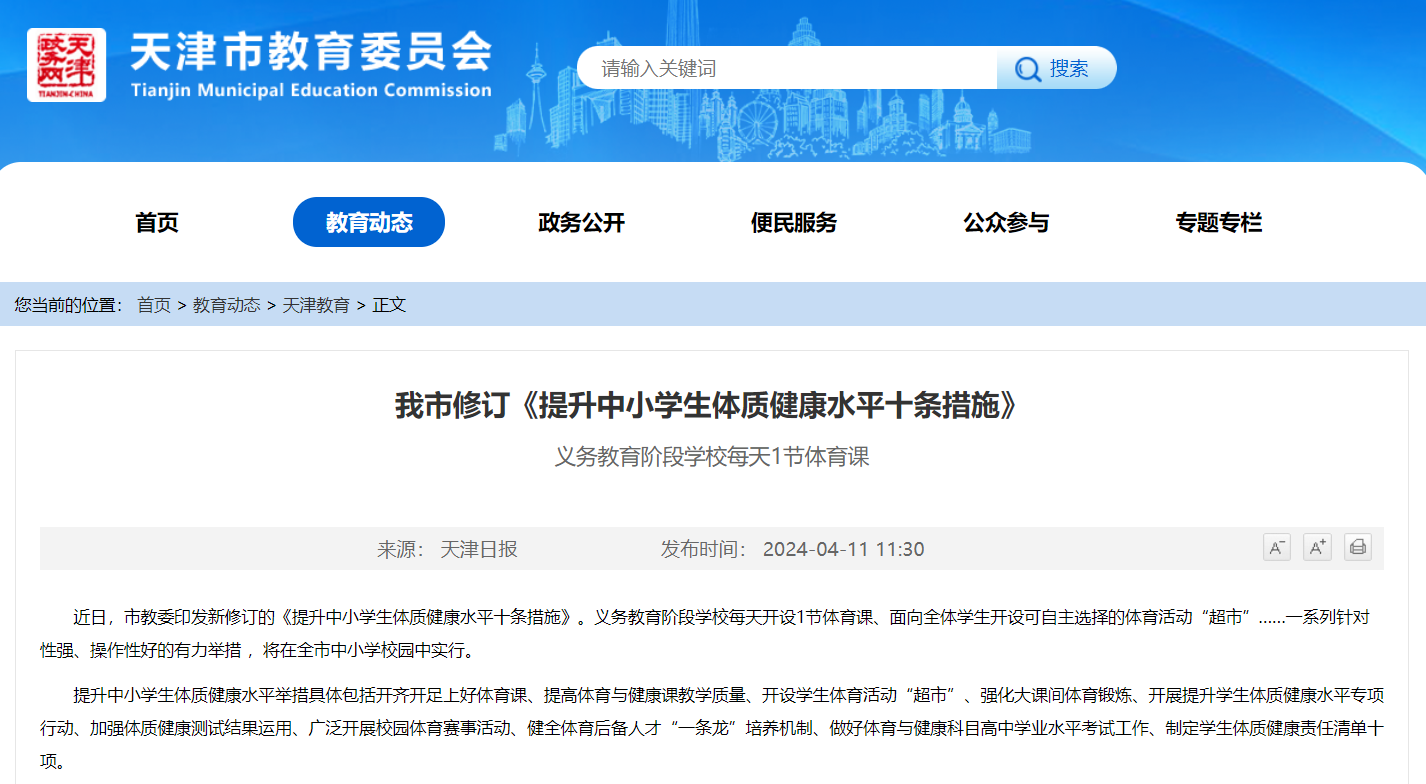The image size is (1426, 784).
Task: Click the magnifier search icon
Action: [x=1027, y=69]
